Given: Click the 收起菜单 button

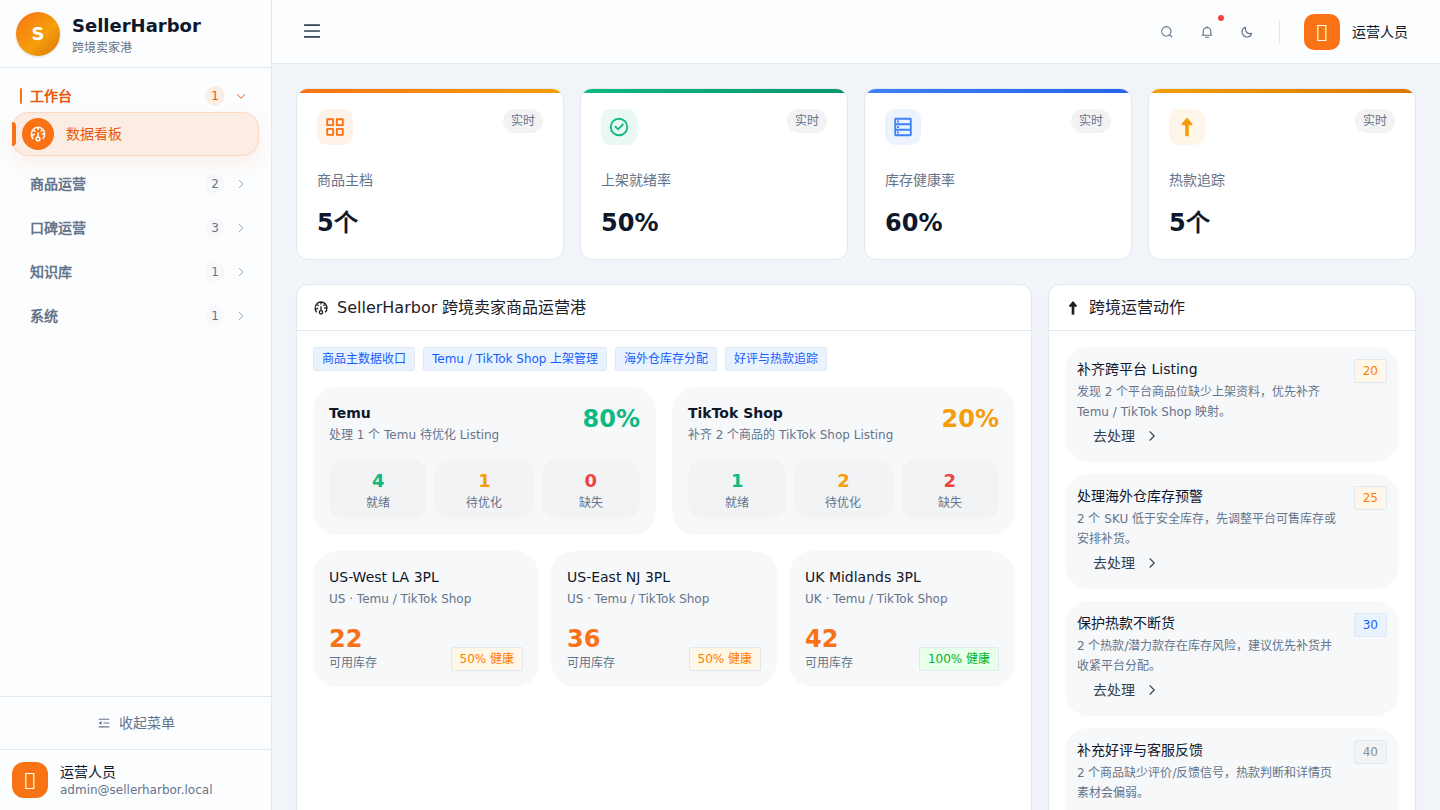Looking at the screenshot, I should pos(136,723).
